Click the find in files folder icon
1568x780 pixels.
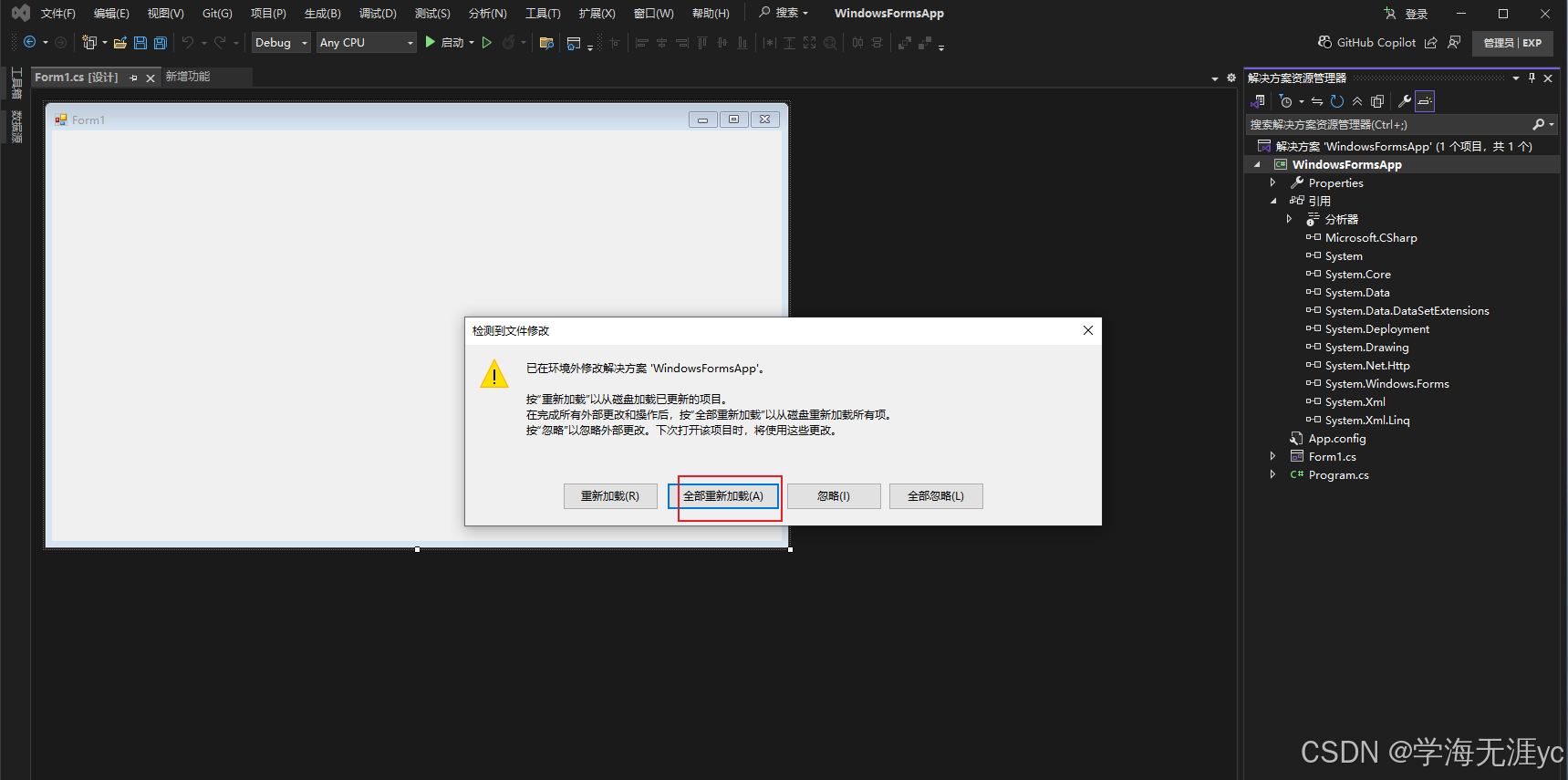(546, 42)
